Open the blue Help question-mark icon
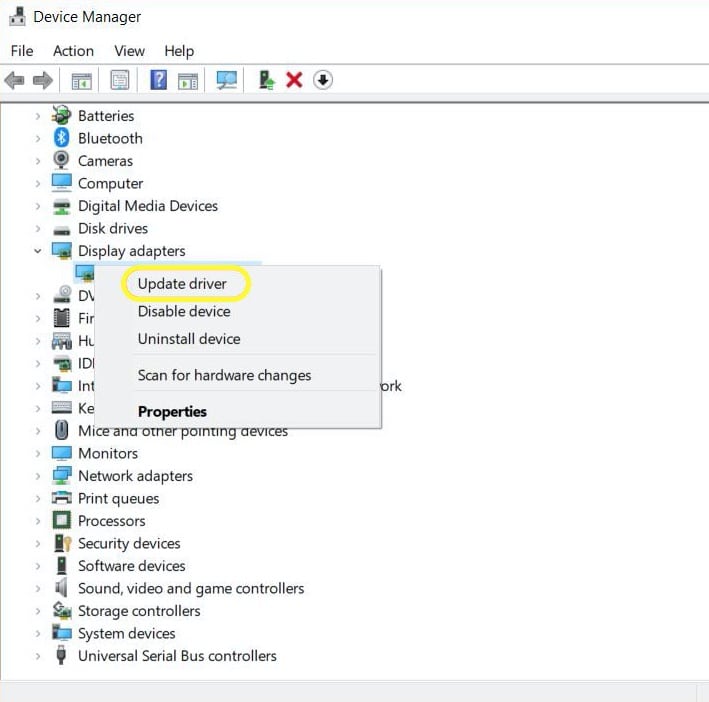Screen dimensions: 709x702 coord(158,80)
